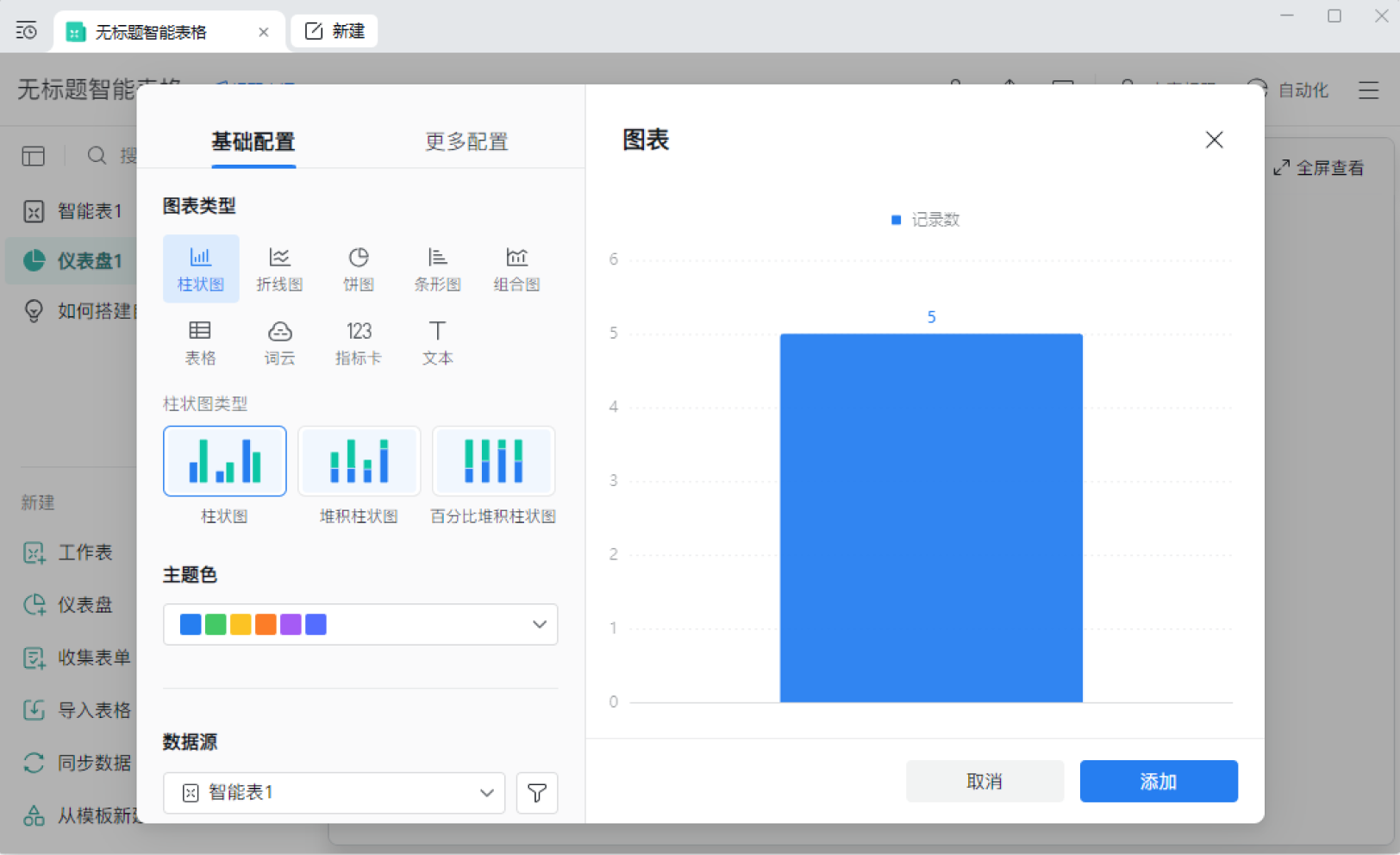Close the 图表 dialog with X
This screenshot has height=855, width=1400.
pos(1214,140)
